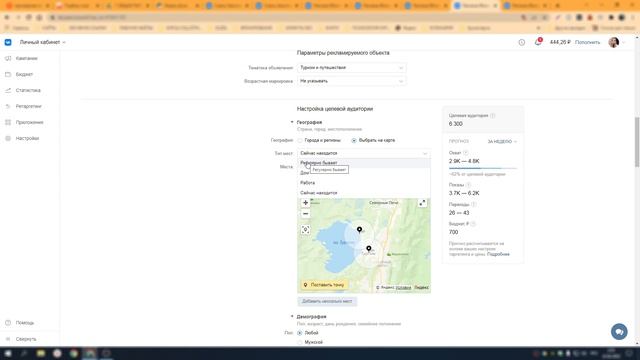The width and height of the screenshot is (640, 360).
Task: Open Кампании in the left sidebar
Action: 27,58
